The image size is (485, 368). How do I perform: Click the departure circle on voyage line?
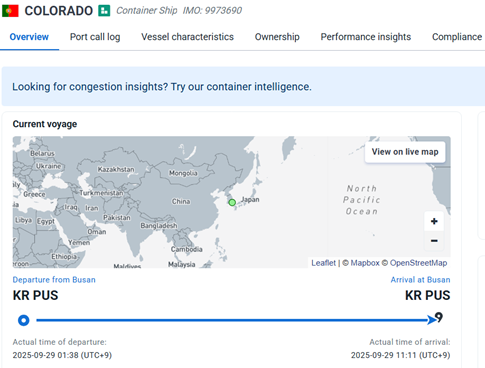tap(24, 320)
